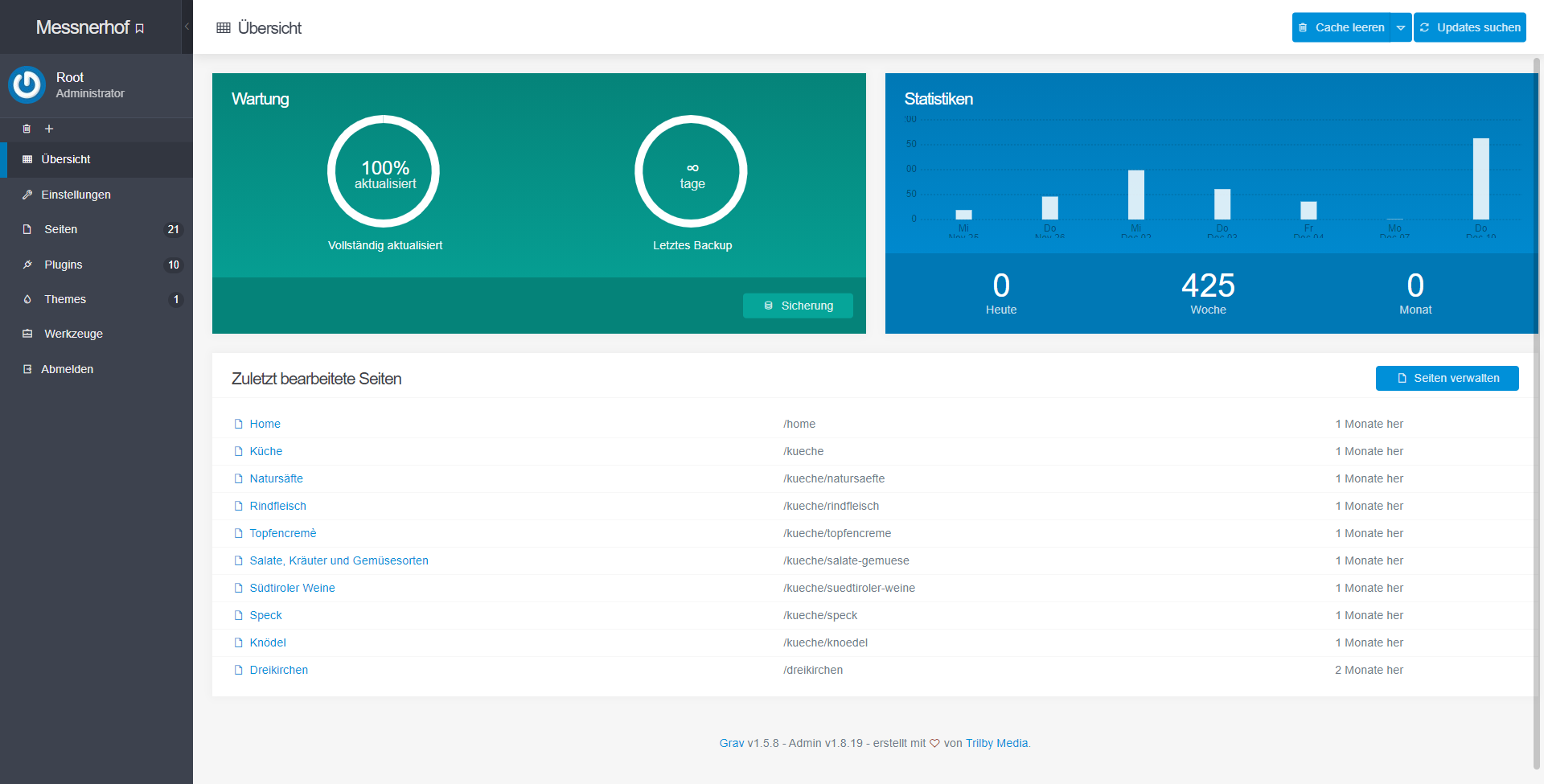Image resolution: width=1544 pixels, height=784 pixels.
Task: Open the Root user avatar
Action: click(x=27, y=84)
